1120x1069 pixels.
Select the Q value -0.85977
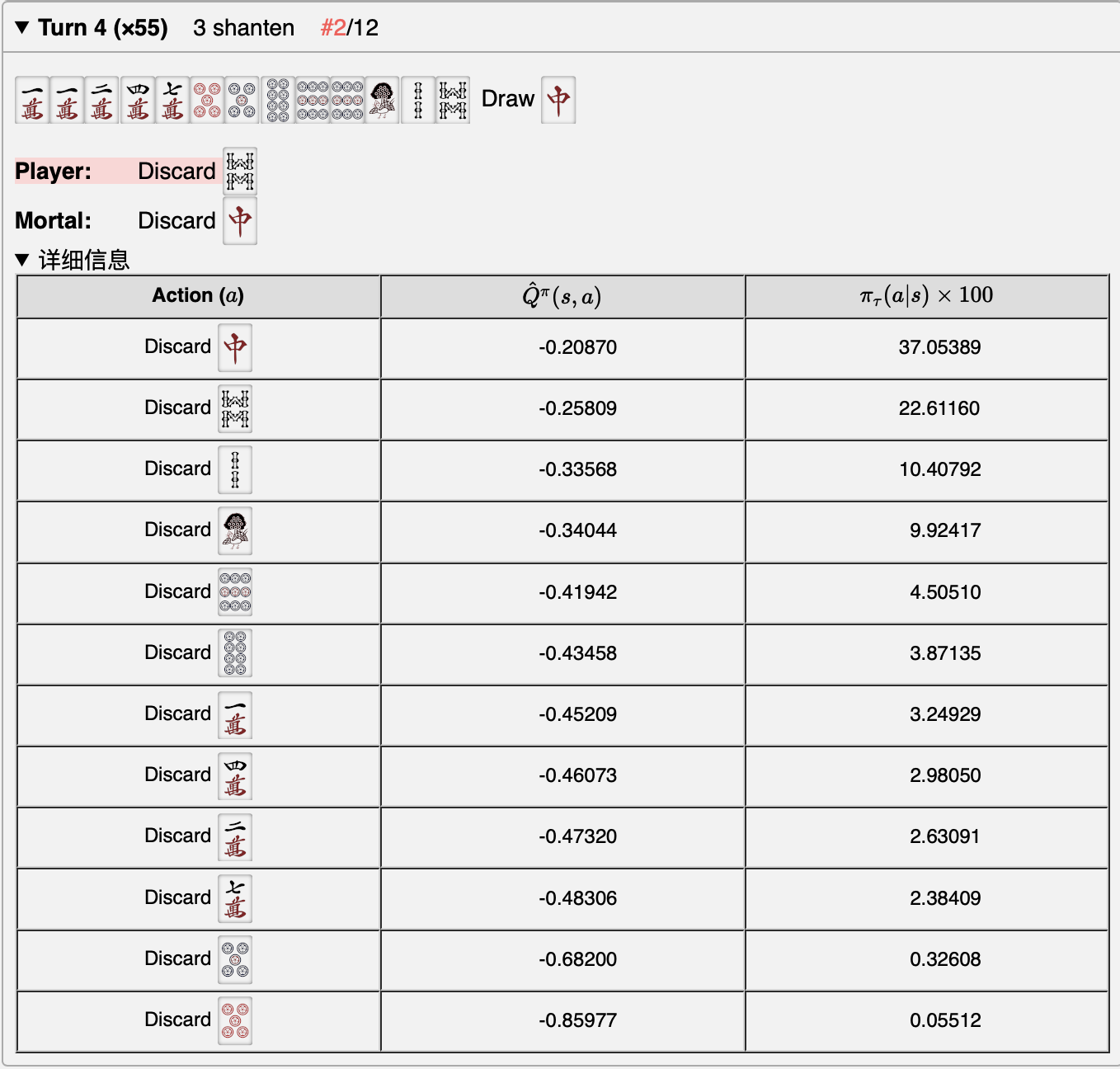pyautogui.click(x=577, y=1020)
